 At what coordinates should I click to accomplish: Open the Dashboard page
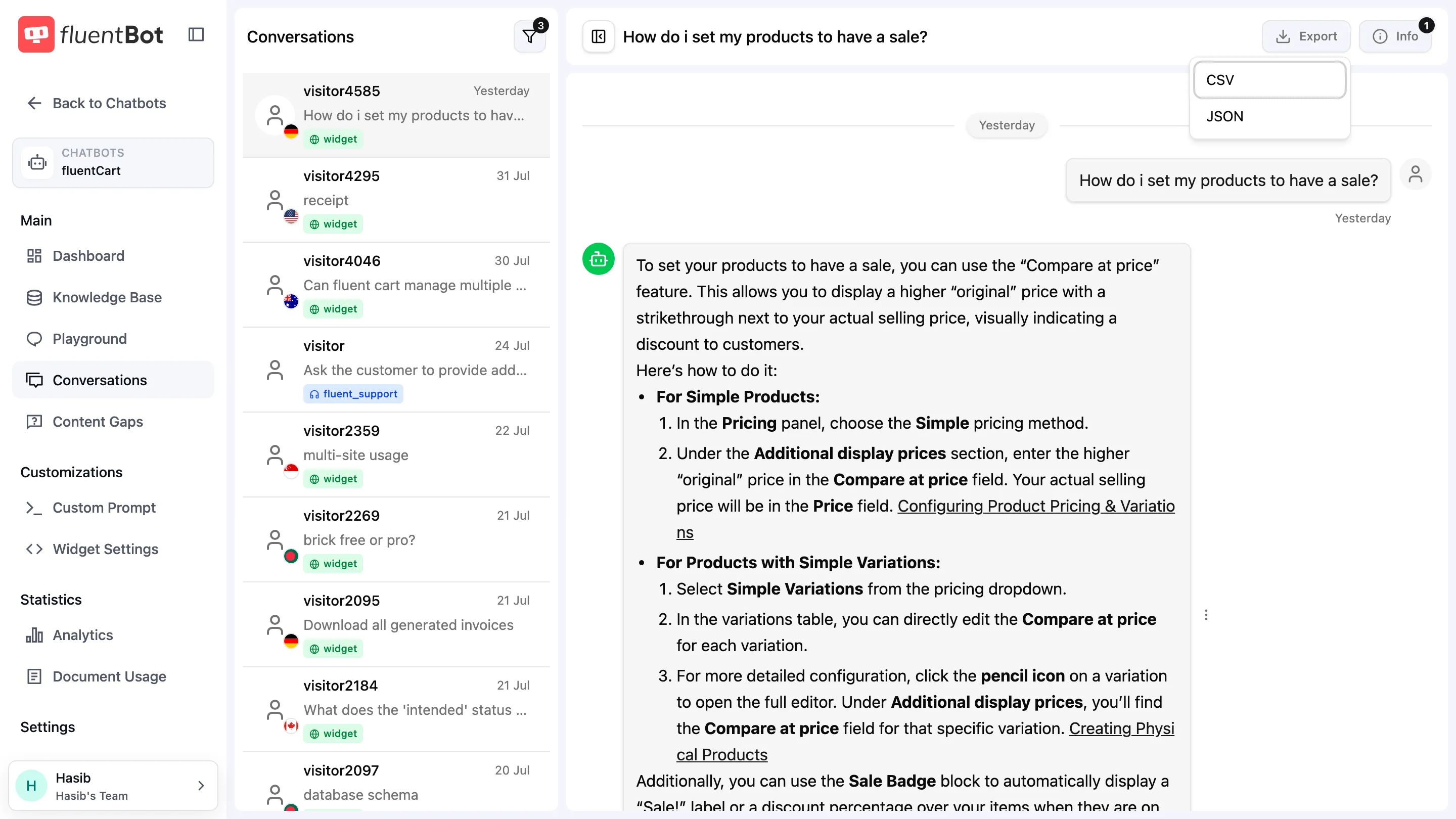pos(113,256)
